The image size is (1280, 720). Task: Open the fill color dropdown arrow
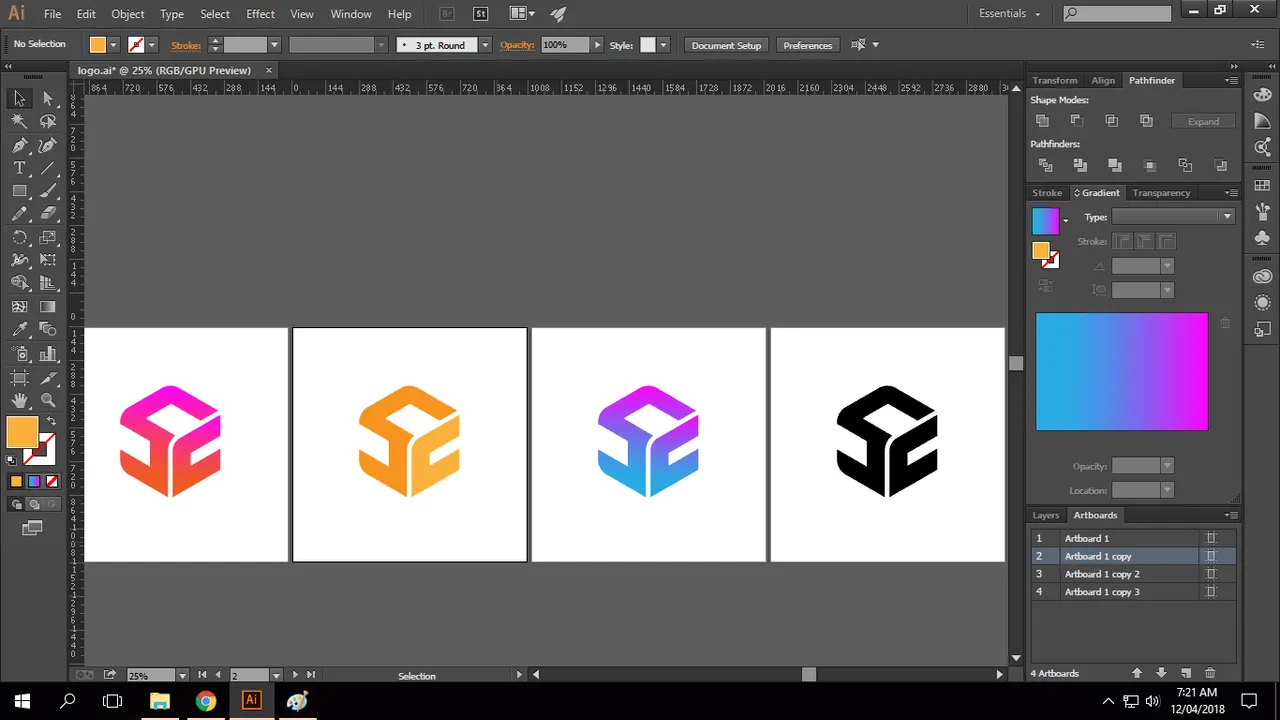[x=113, y=45]
